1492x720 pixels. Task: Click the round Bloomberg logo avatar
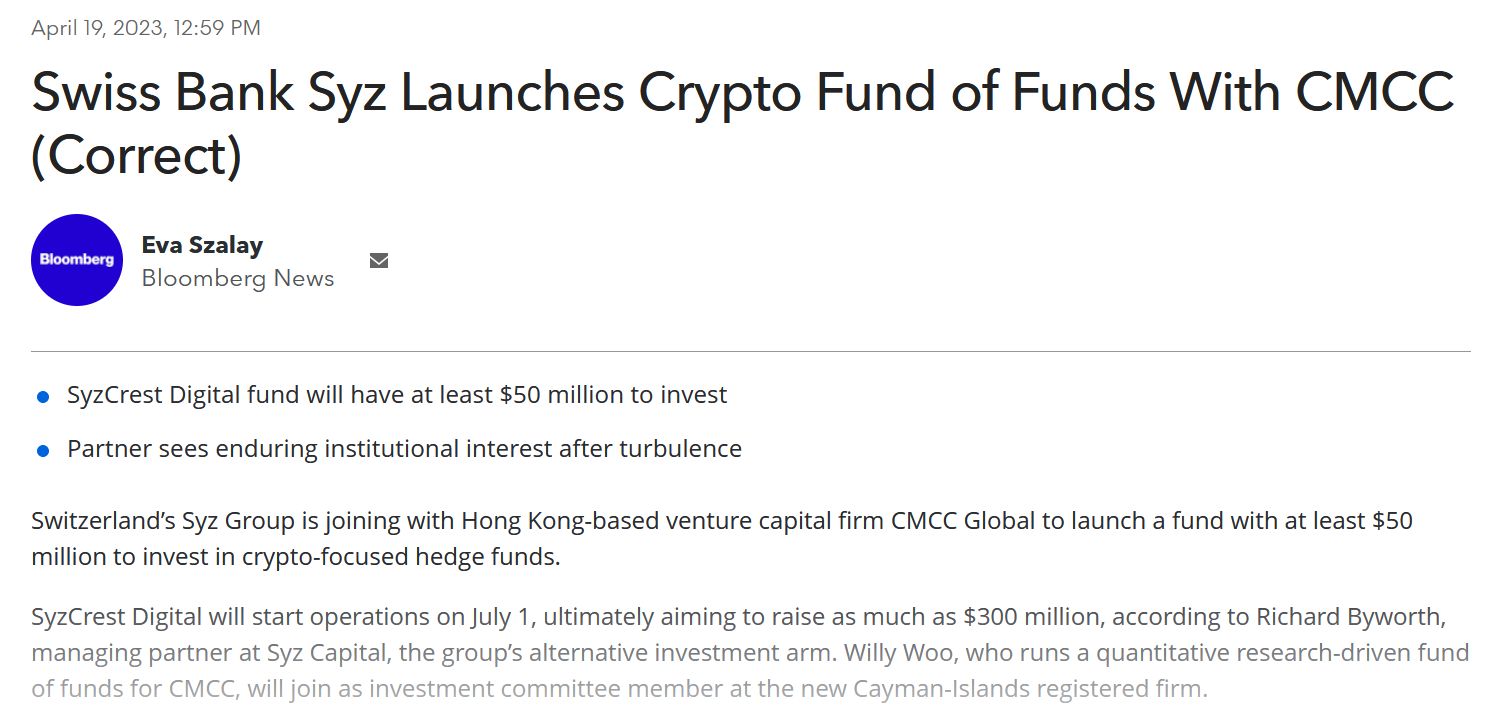(x=77, y=260)
